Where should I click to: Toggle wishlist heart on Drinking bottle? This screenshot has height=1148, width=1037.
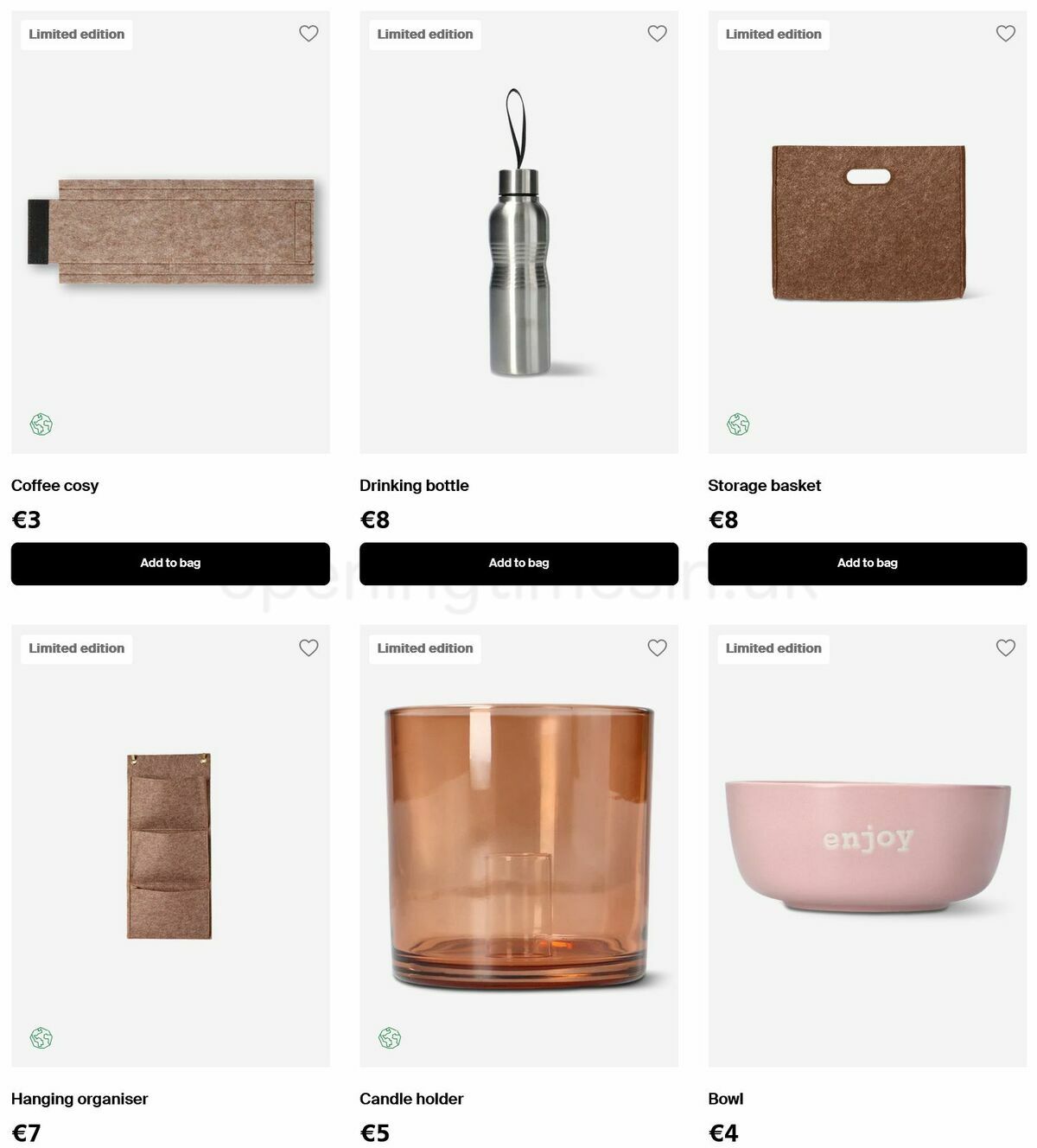(657, 34)
